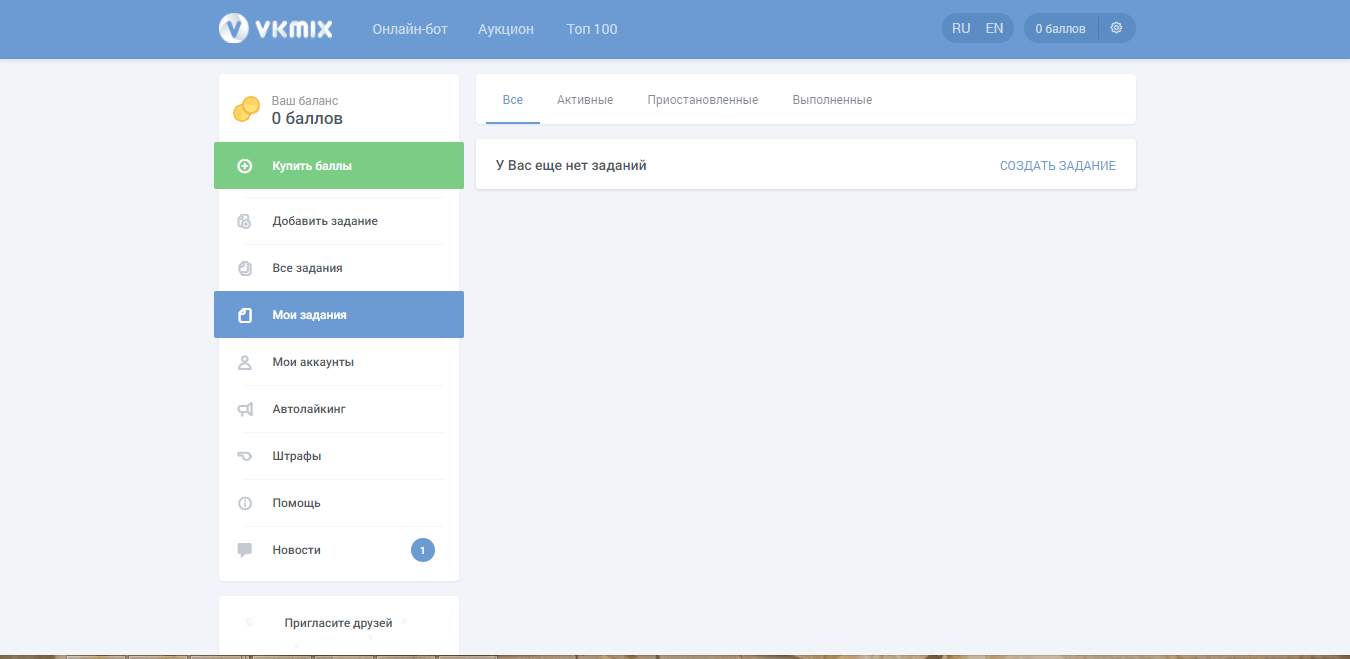
Task: Click the VKMIX logo
Action: [x=276, y=28]
